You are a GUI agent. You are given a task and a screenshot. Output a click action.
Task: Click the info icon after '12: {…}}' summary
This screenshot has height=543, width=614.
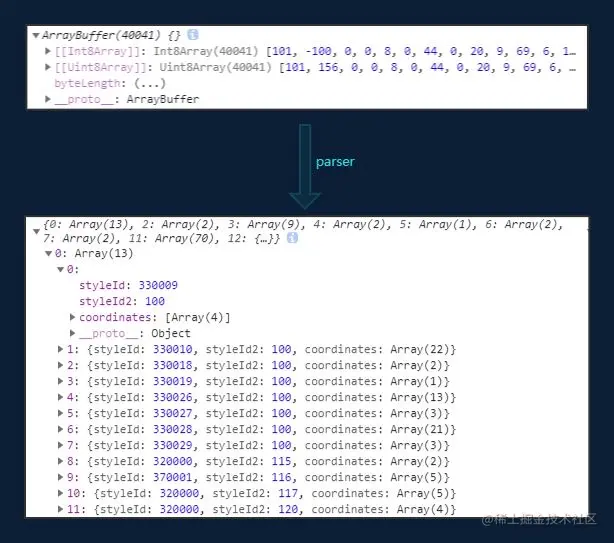(x=293, y=238)
